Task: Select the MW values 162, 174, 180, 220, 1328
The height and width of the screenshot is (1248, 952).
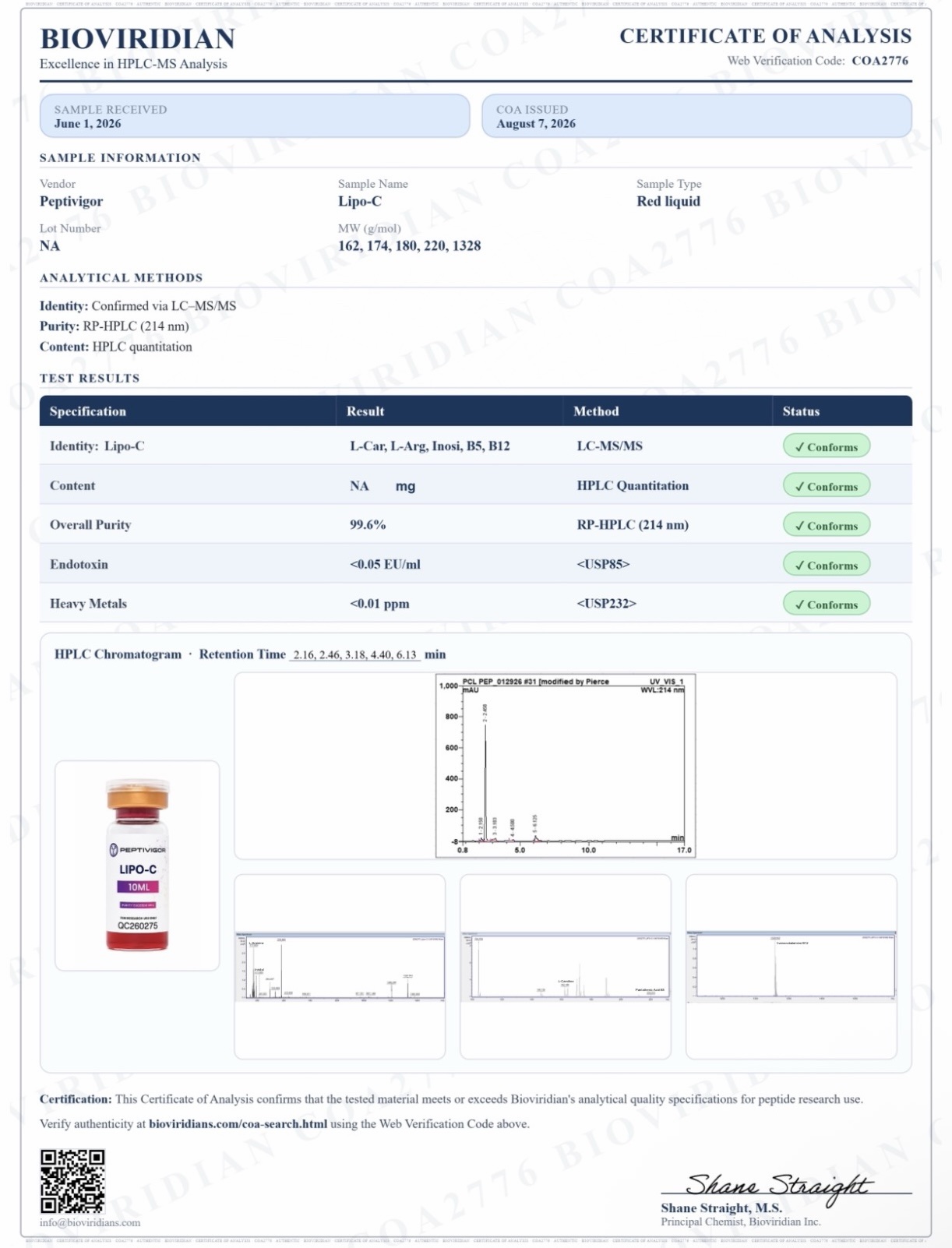Action: point(409,245)
